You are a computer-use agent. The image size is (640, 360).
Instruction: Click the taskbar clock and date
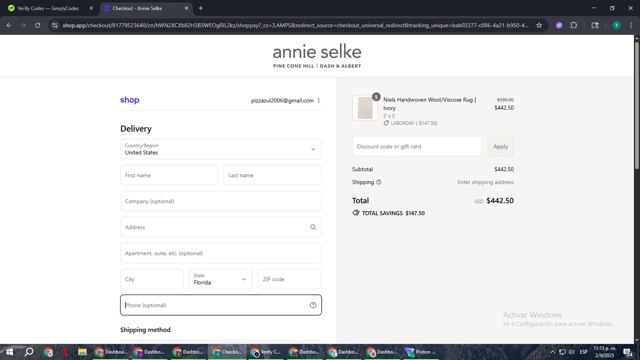pos(604,352)
